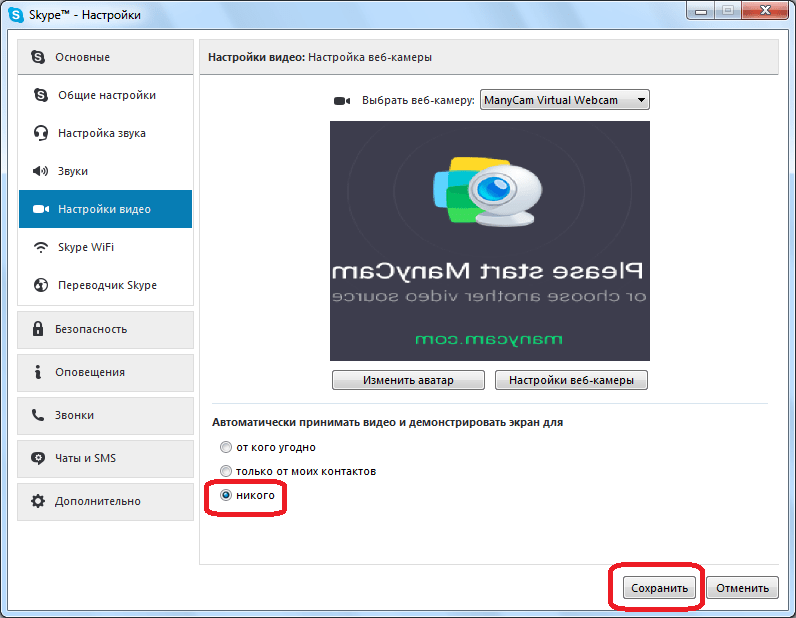Image resolution: width=796 pixels, height=618 pixels.
Task: Click the Настройки веб-камеры button
Action: point(571,380)
